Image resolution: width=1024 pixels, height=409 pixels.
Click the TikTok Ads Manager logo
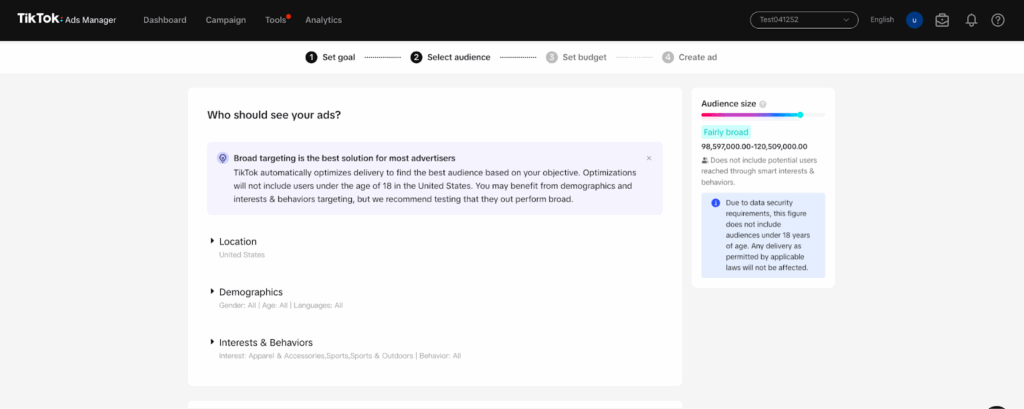(66, 19)
